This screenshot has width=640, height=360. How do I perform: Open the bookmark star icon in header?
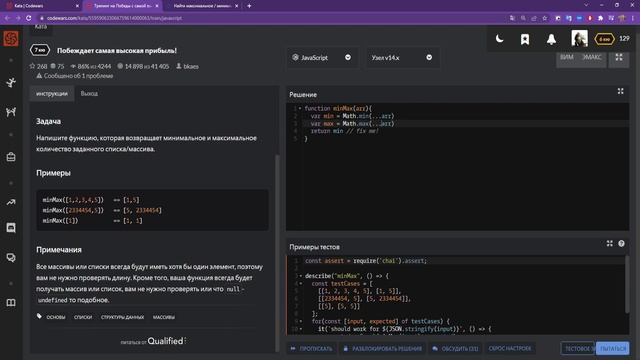pyautogui.click(x=525, y=39)
